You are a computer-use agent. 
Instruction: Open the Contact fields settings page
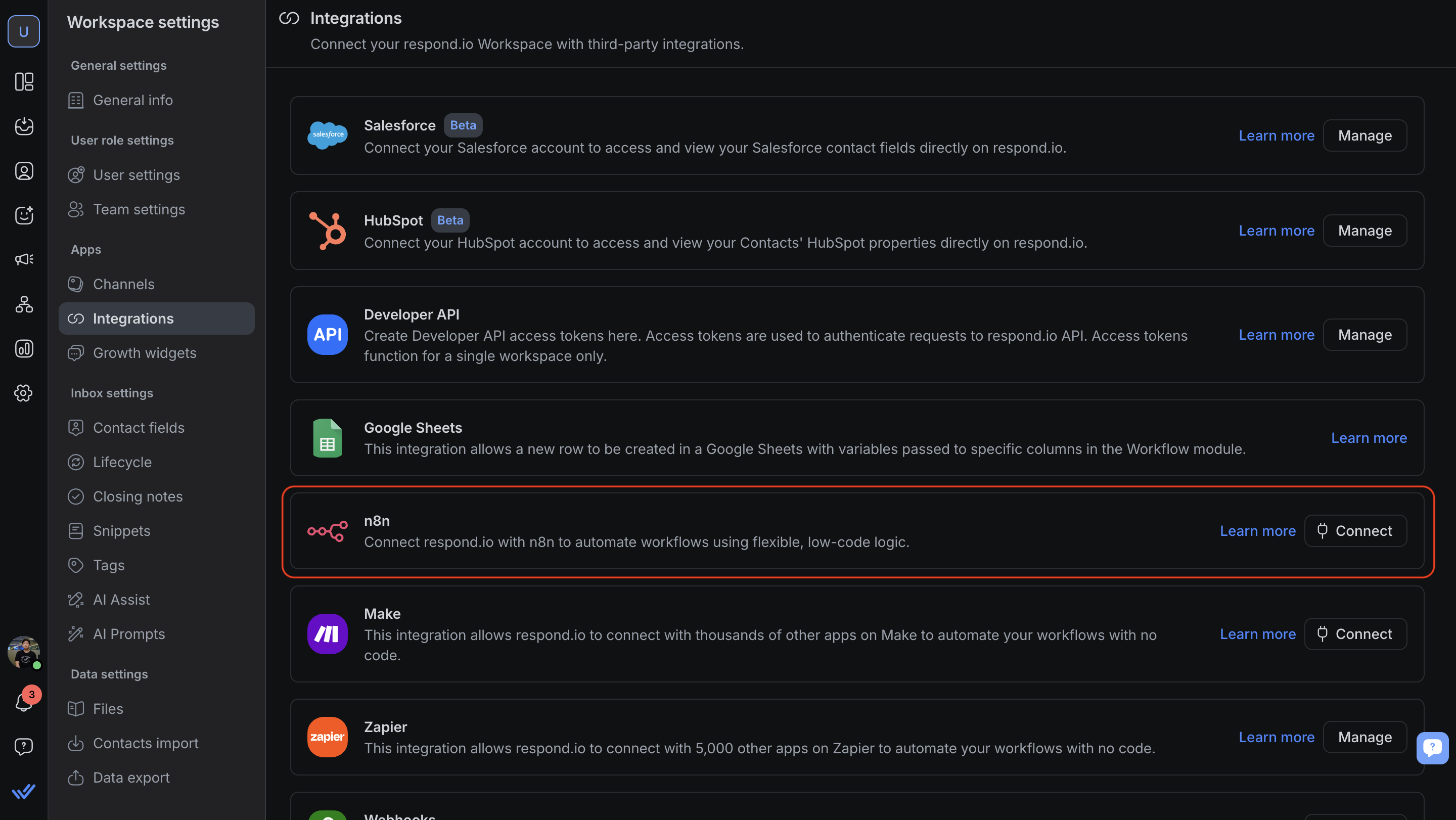tap(139, 428)
